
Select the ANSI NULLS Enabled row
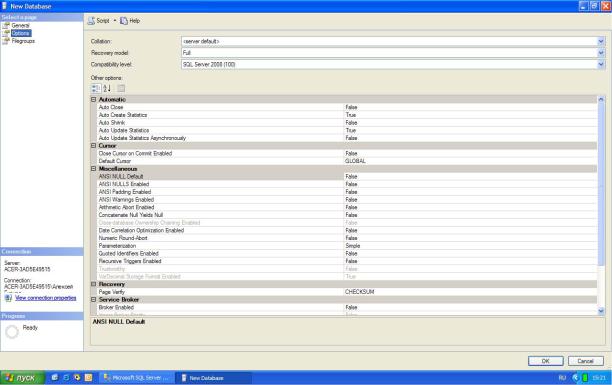pyautogui.click(x=347, y=184)
